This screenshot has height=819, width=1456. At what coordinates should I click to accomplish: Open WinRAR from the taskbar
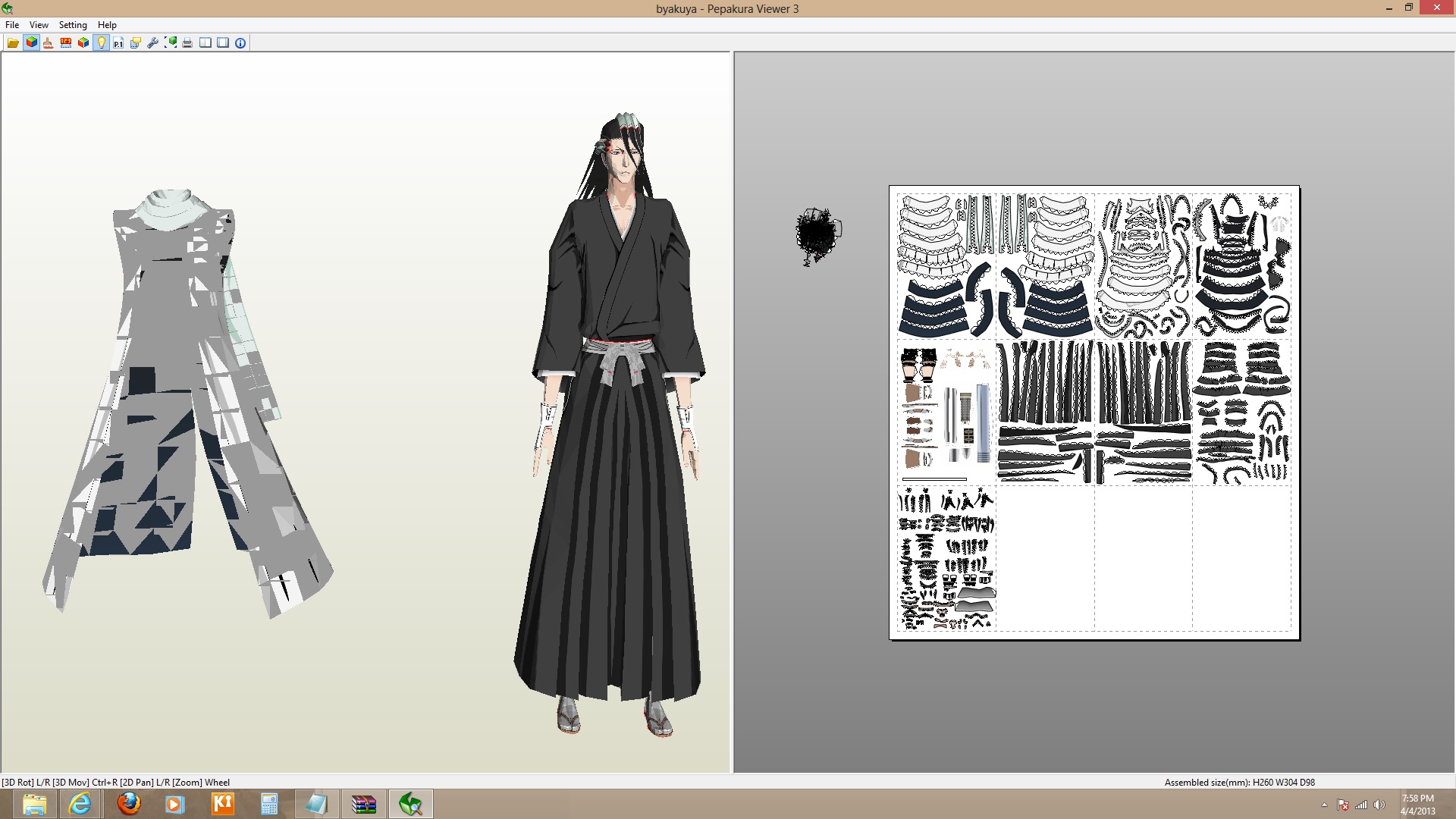tap(363, 803)
